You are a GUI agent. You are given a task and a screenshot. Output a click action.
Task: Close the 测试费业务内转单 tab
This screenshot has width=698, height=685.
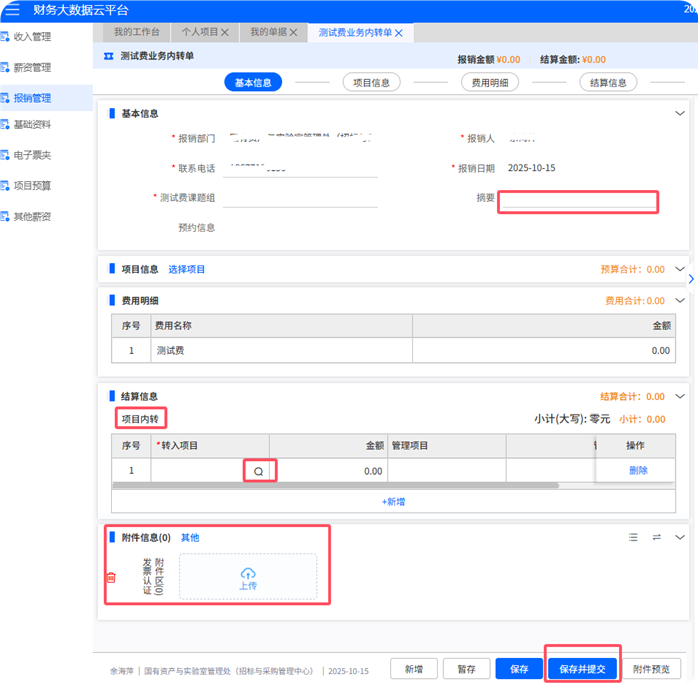(x=399, y=33)
